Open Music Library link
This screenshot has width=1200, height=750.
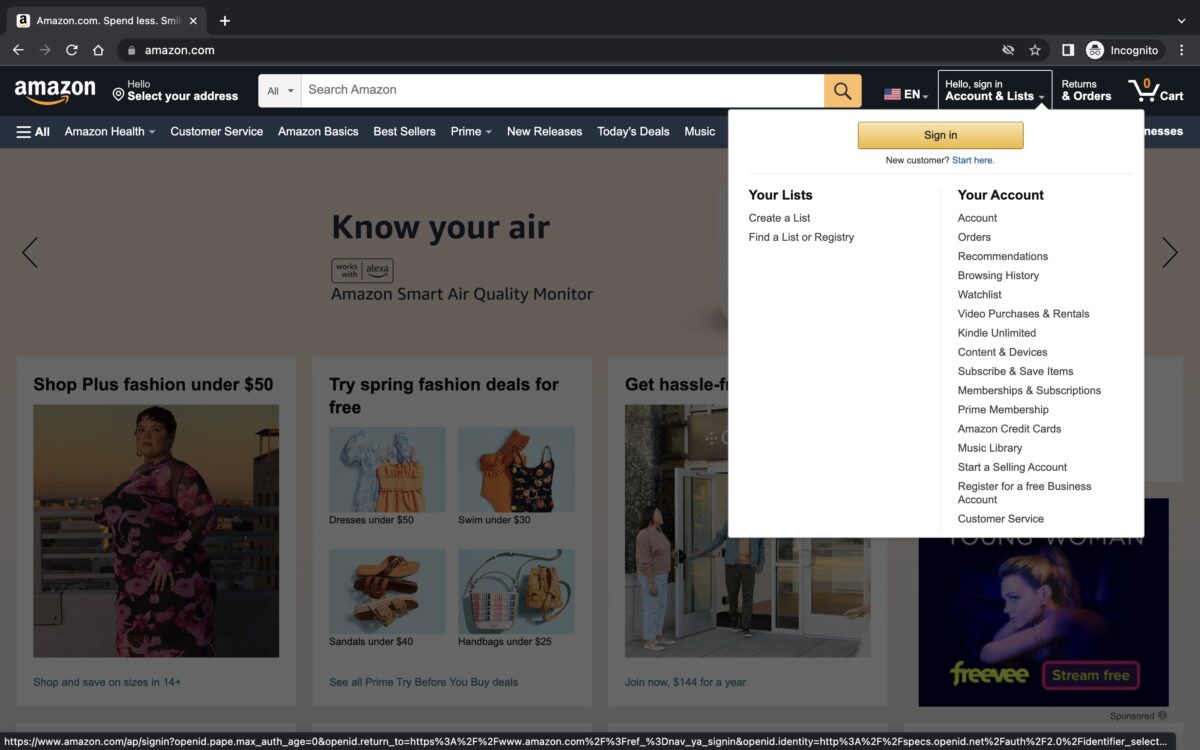click(990, 448)
